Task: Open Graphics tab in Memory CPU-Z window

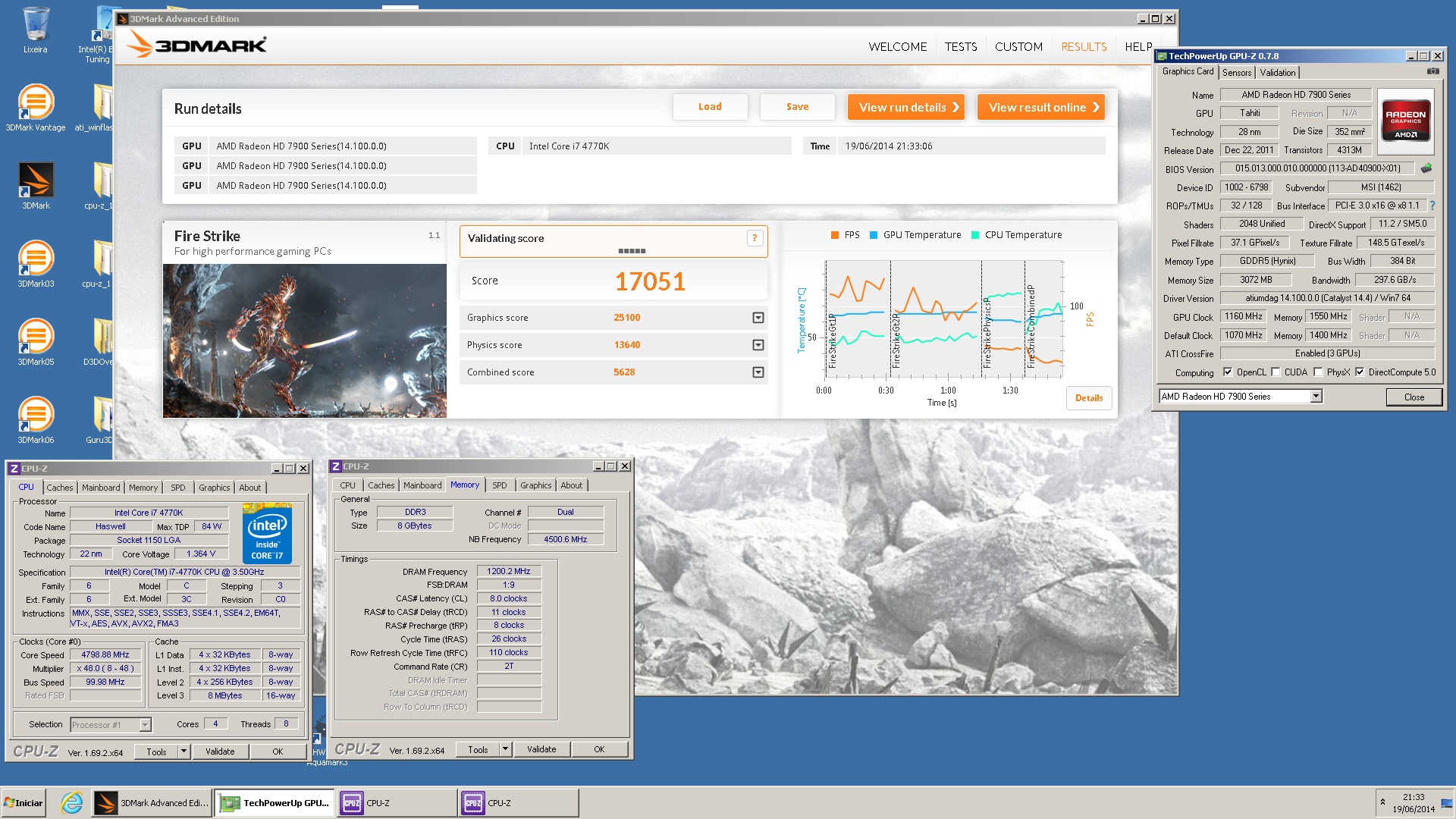Action: tap(535, 485)
